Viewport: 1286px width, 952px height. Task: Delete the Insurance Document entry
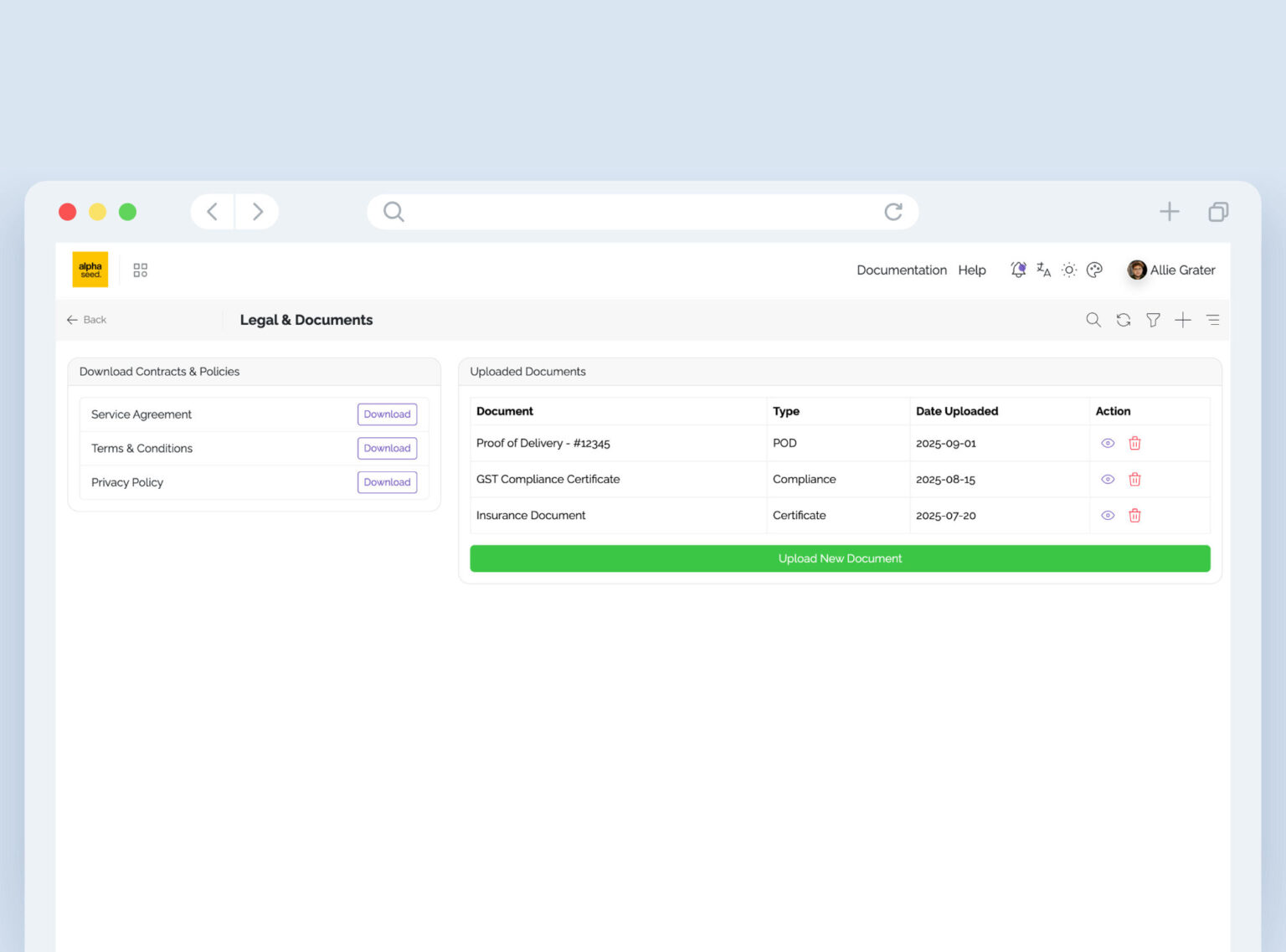pos(1134,516)
